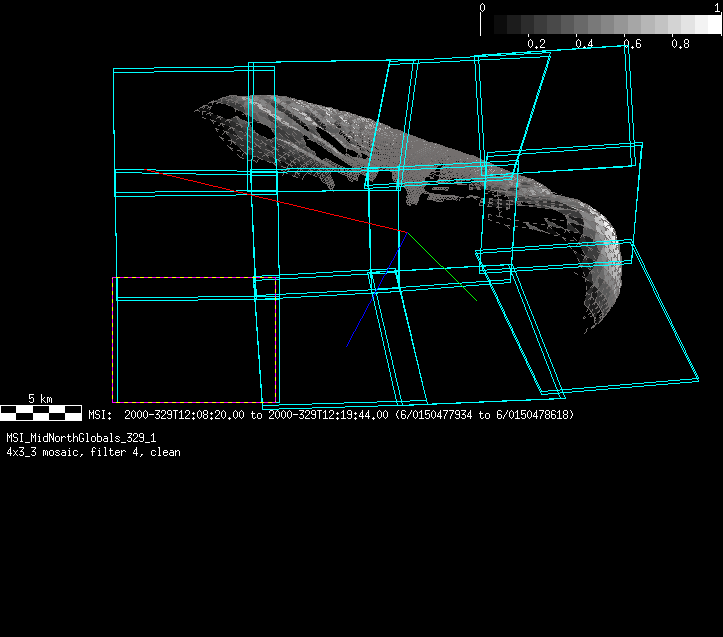Viewport: 723px width, 637px height.
Task: Click the "5 km" scale label
Action: pyautogui.click(x=40, y=398)
